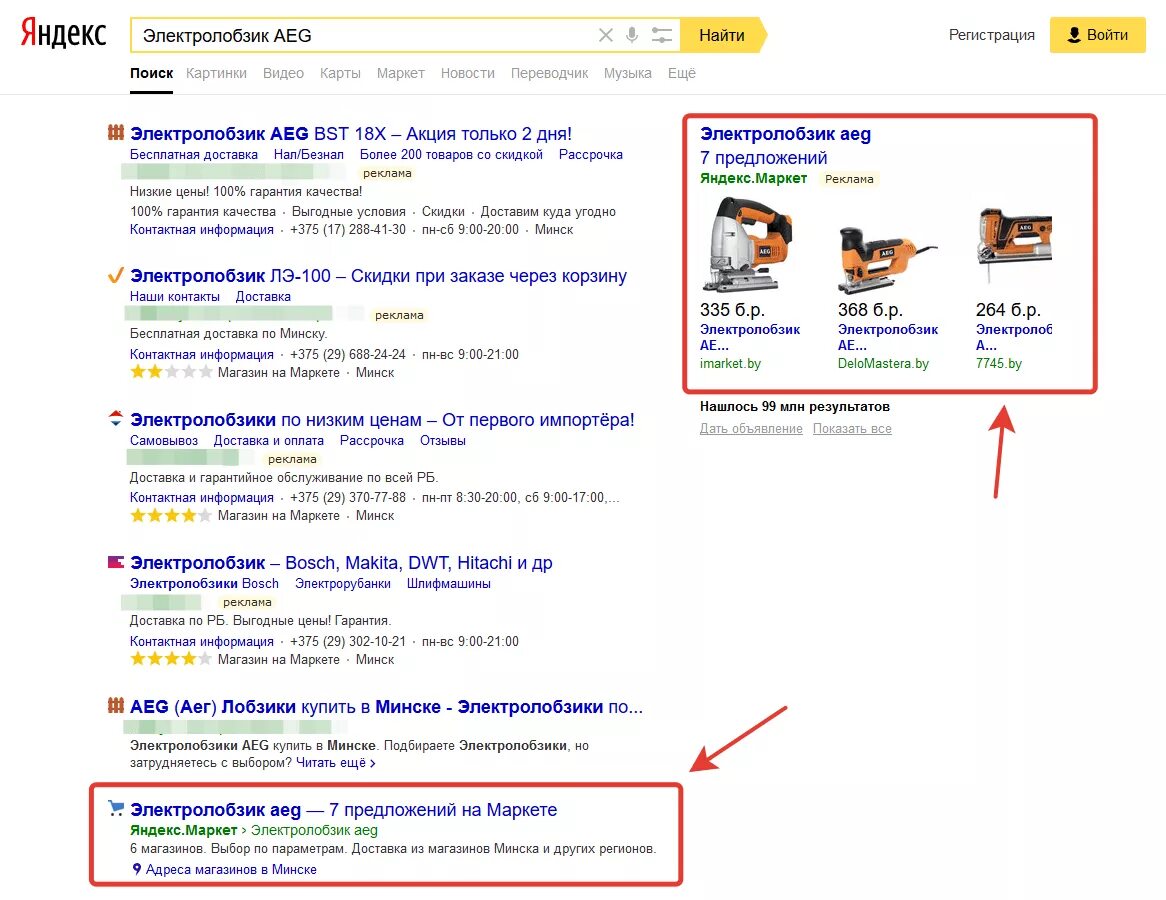
Task: Open Нал/Безнал sitelink
Action: (309, 155)
